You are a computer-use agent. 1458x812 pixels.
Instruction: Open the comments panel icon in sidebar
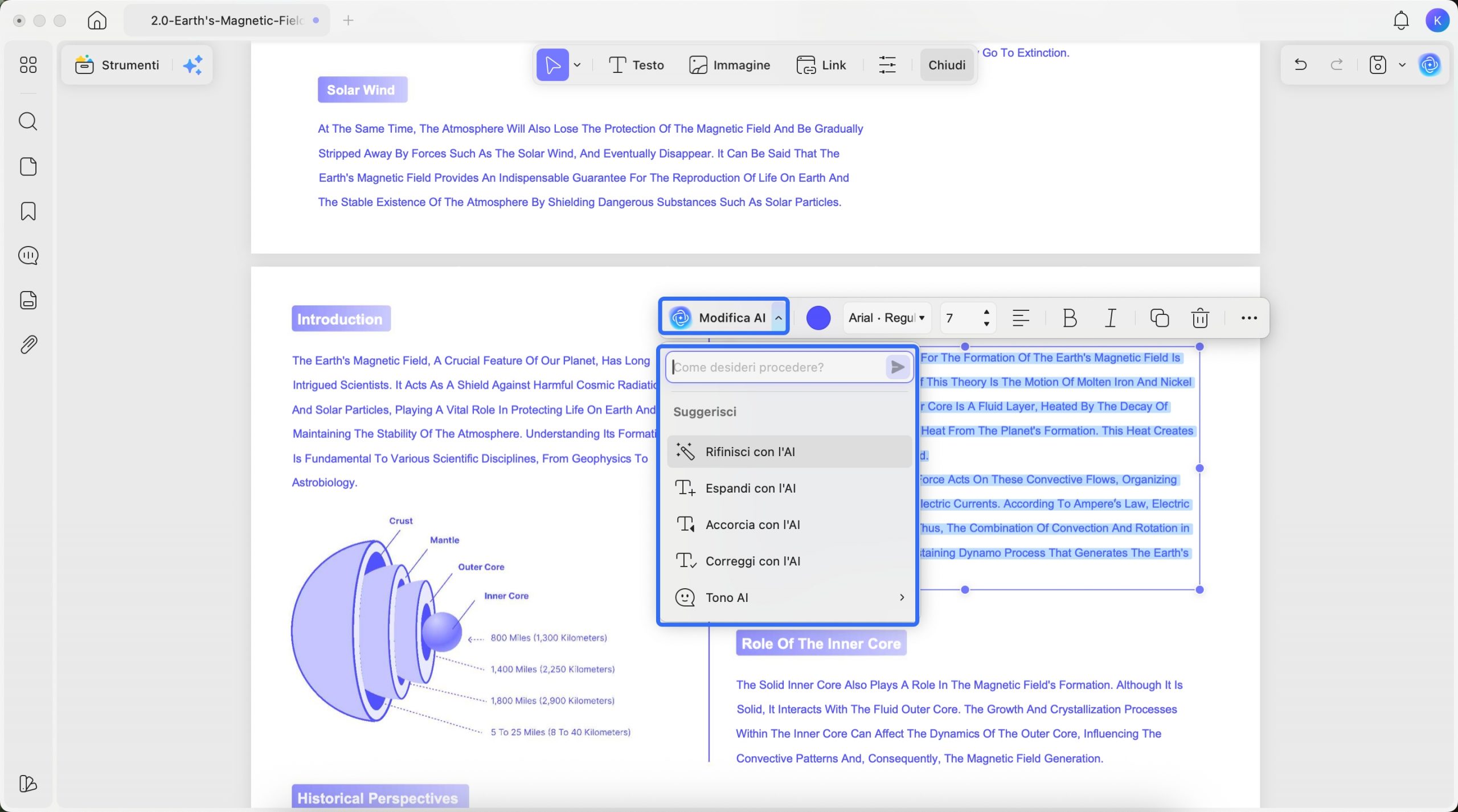[x=28, y=256]
